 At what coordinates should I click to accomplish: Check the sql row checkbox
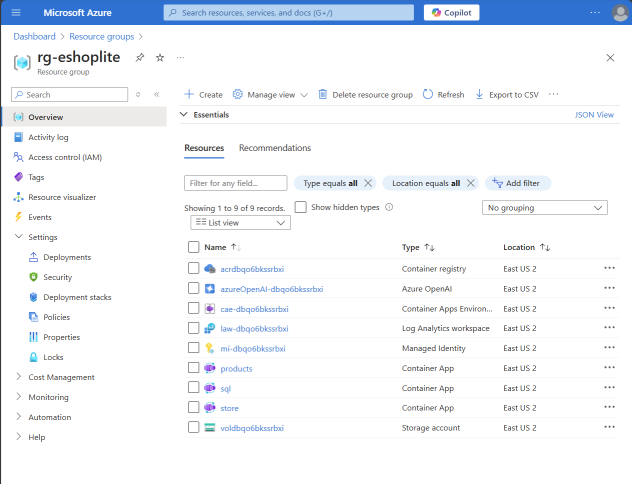193,387
